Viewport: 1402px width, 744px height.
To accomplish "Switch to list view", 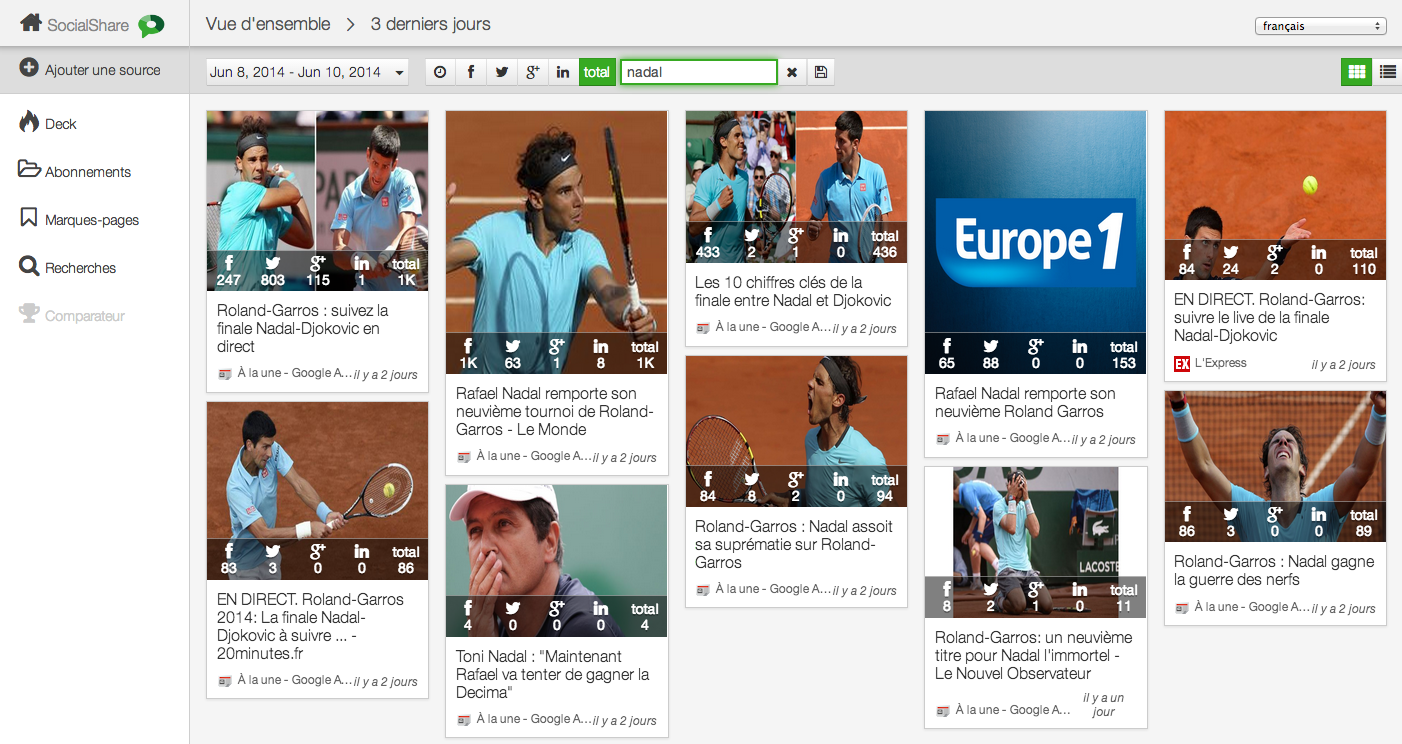I will [x=1387, y=72].
